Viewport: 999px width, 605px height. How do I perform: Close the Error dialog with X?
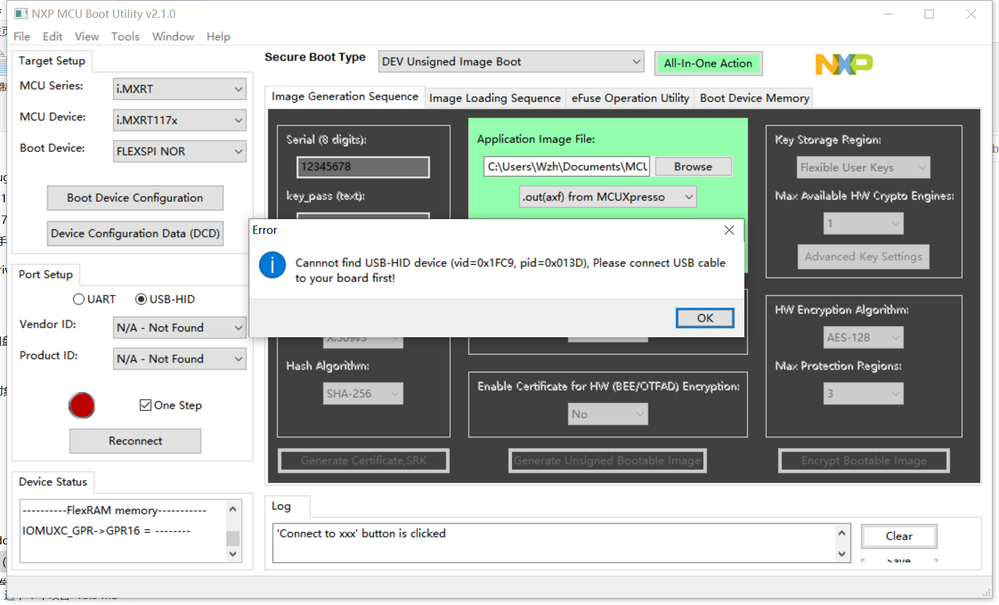click(x=729, y=230)
